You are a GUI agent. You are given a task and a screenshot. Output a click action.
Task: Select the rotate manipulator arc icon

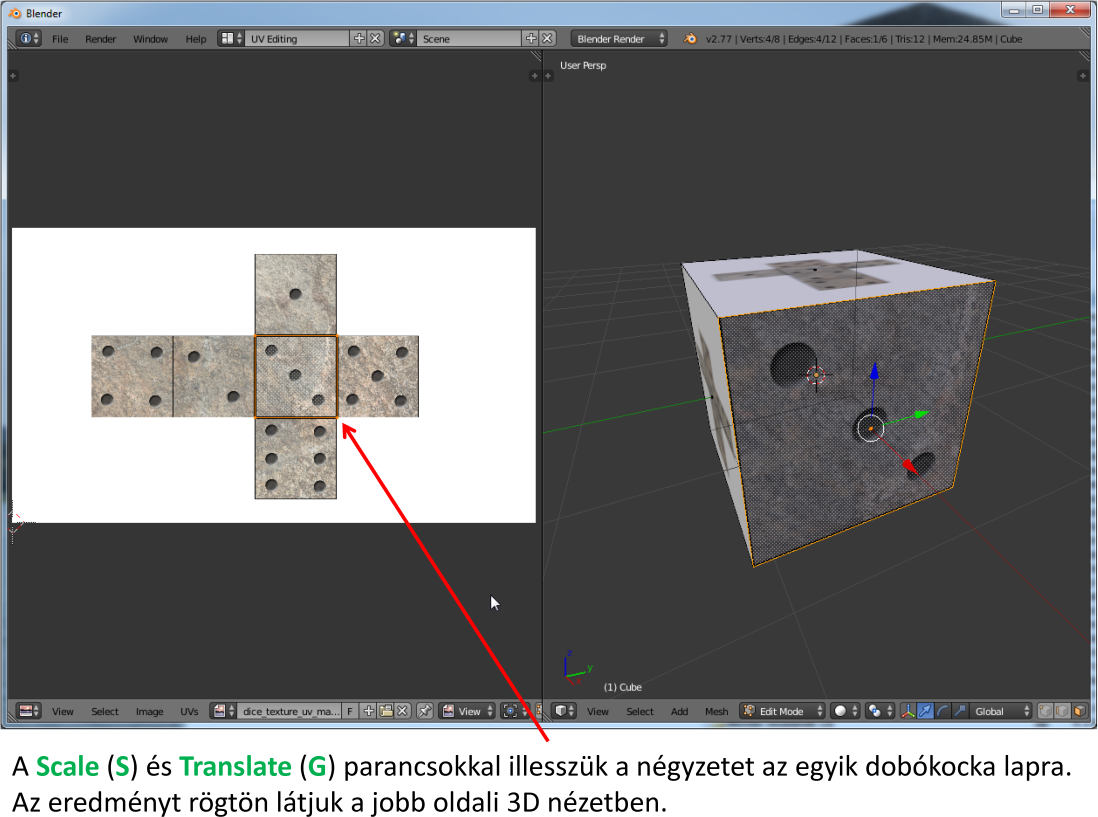click(942, 711)
